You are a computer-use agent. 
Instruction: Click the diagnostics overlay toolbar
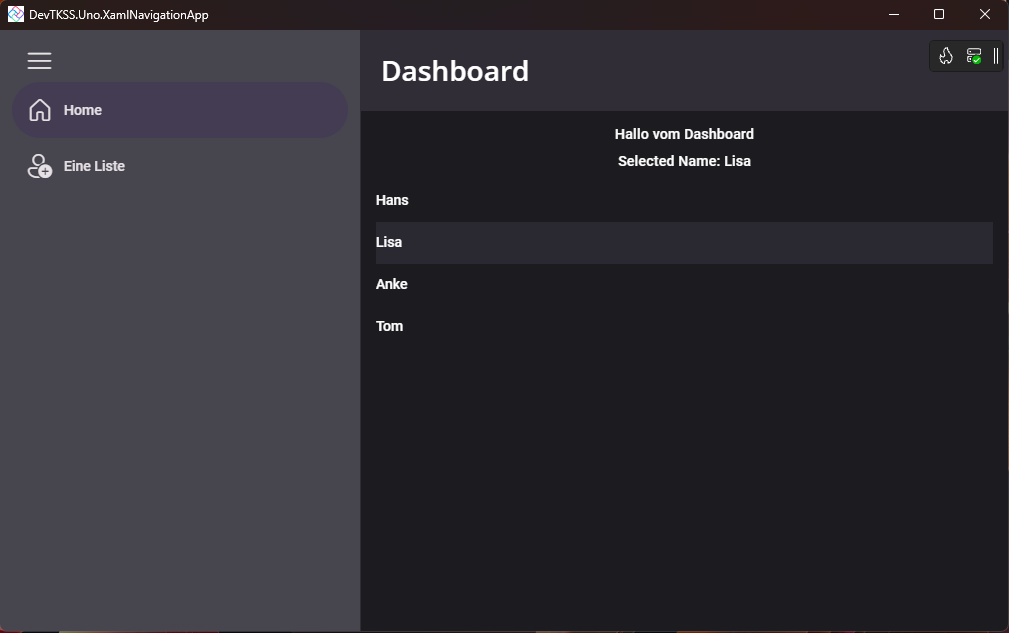tap(966, 56)
